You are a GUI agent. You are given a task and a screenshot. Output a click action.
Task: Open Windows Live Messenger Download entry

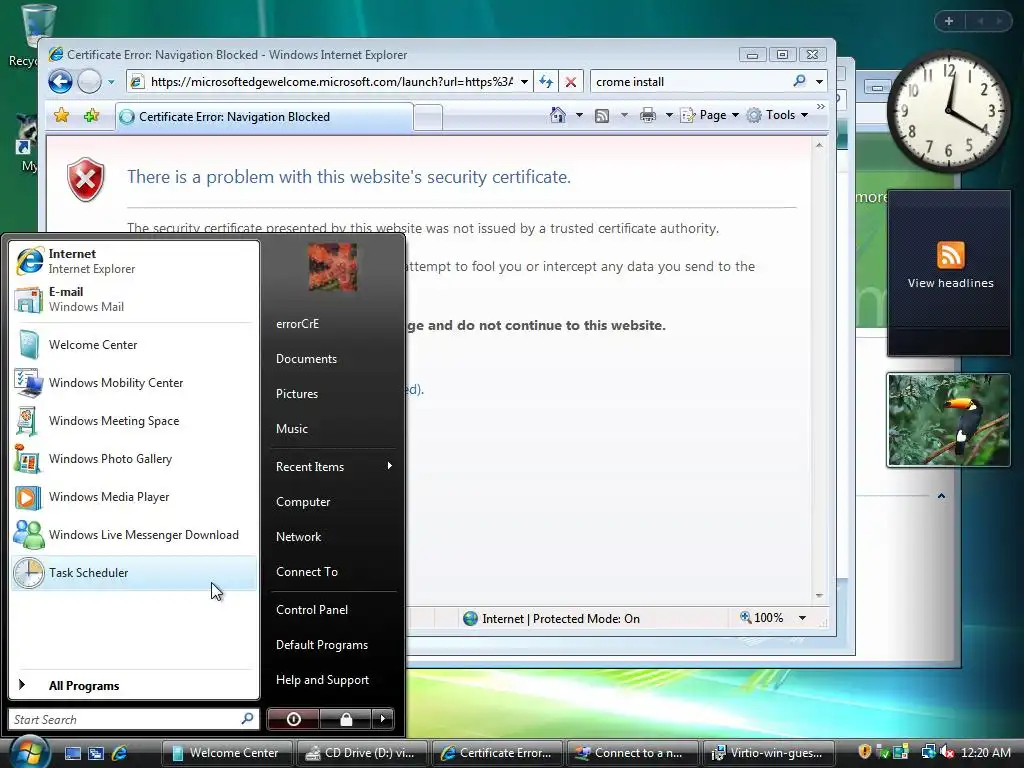133,535
